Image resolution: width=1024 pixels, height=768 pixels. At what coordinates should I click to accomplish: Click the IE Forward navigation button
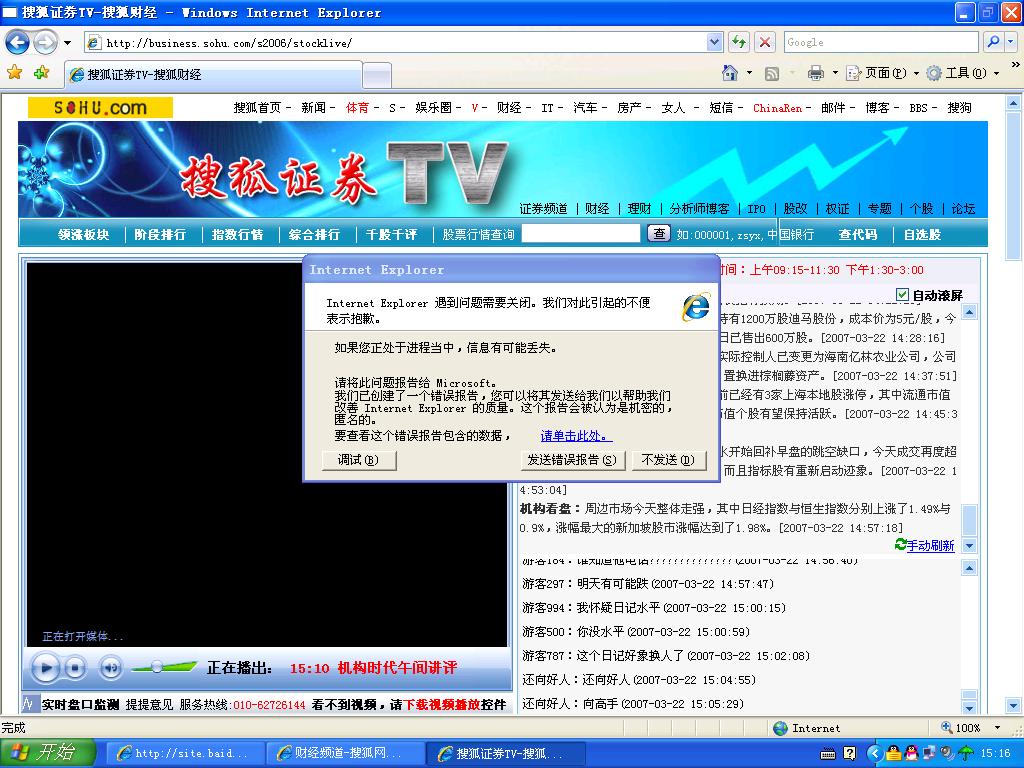point(45,43)
